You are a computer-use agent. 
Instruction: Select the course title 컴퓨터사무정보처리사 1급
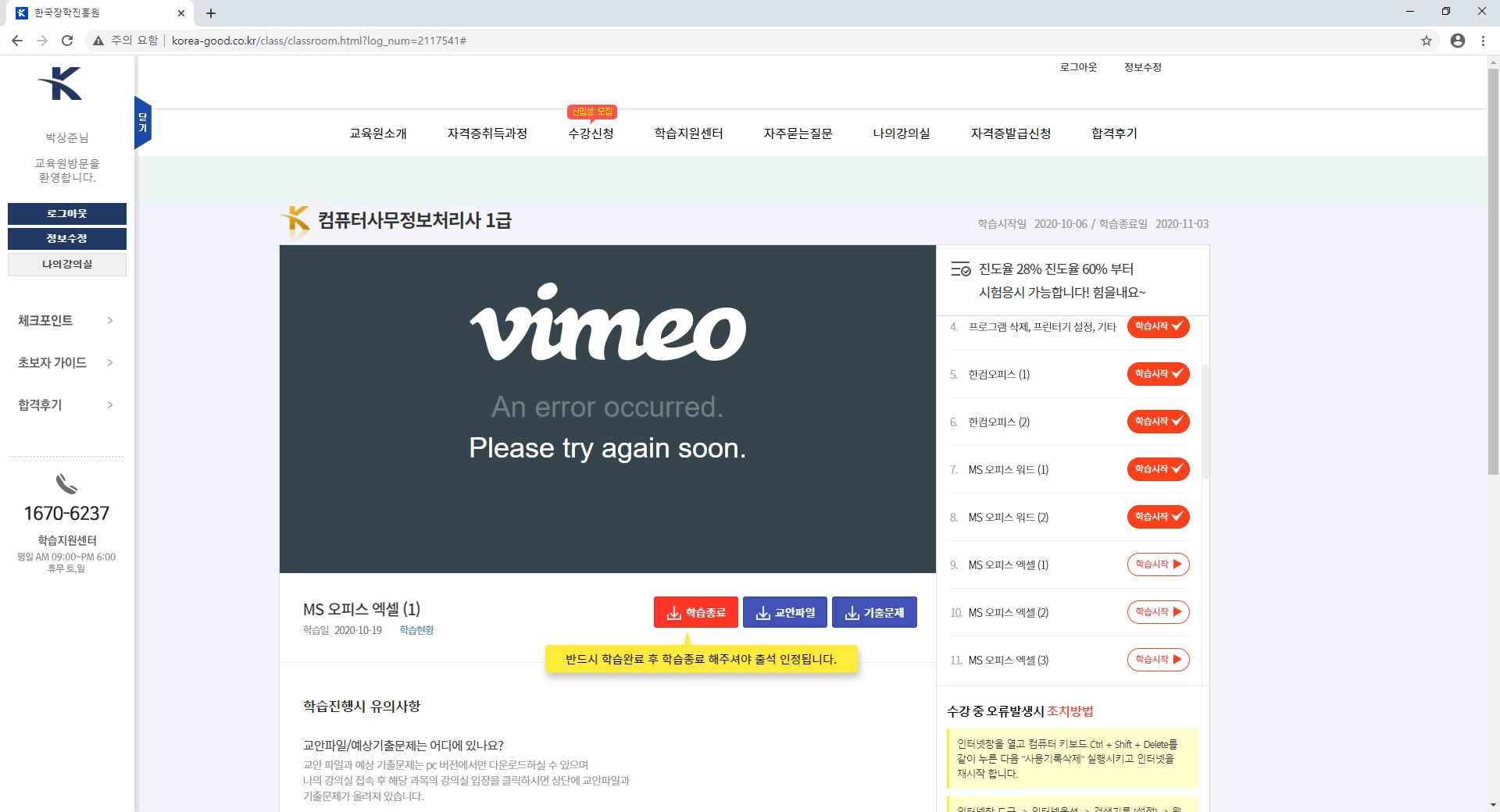(x=414, y=221)
